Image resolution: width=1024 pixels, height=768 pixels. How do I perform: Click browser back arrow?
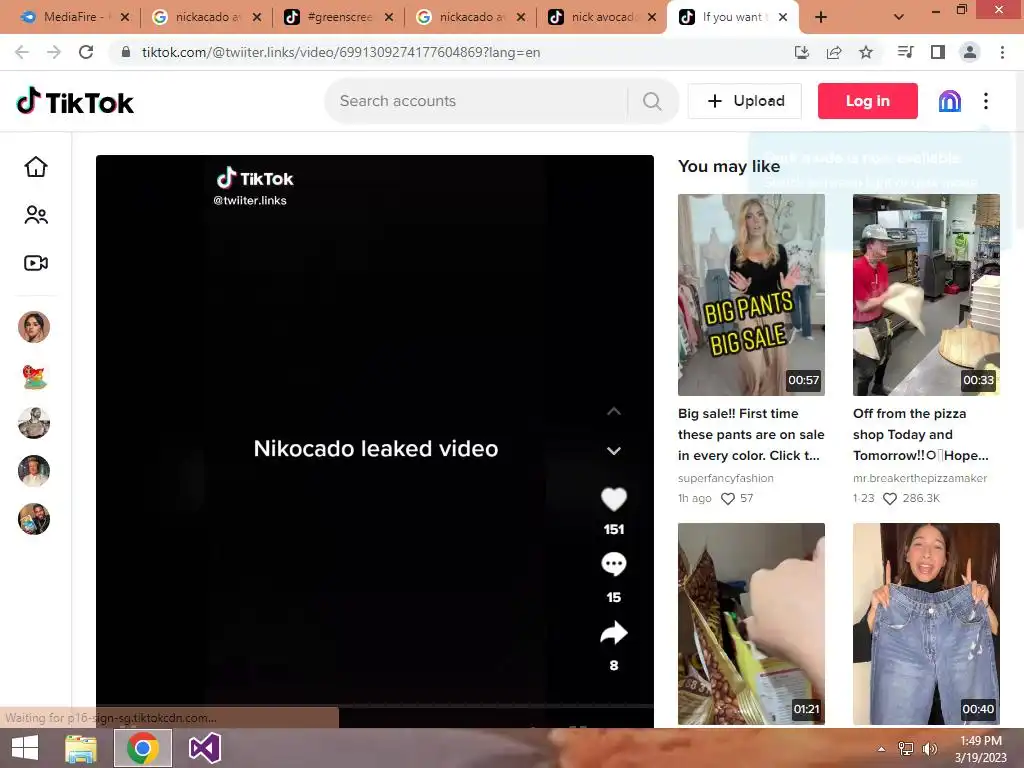tap(22, 52)
